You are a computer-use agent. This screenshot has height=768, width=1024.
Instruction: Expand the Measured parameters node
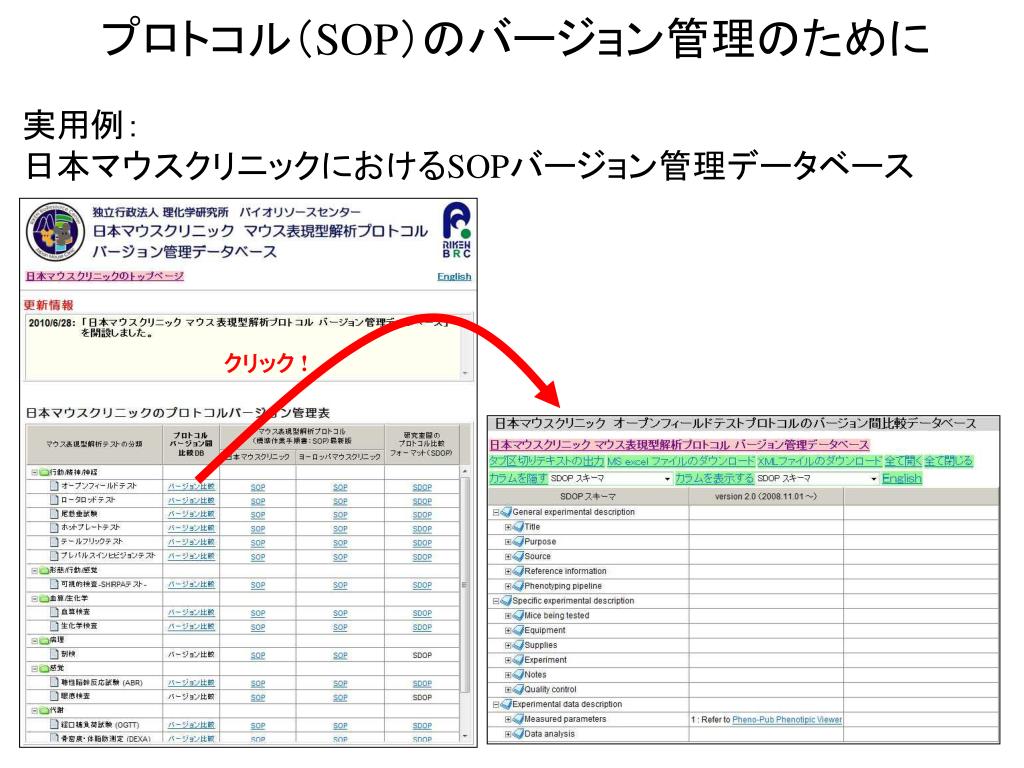(x=508, y=720)
